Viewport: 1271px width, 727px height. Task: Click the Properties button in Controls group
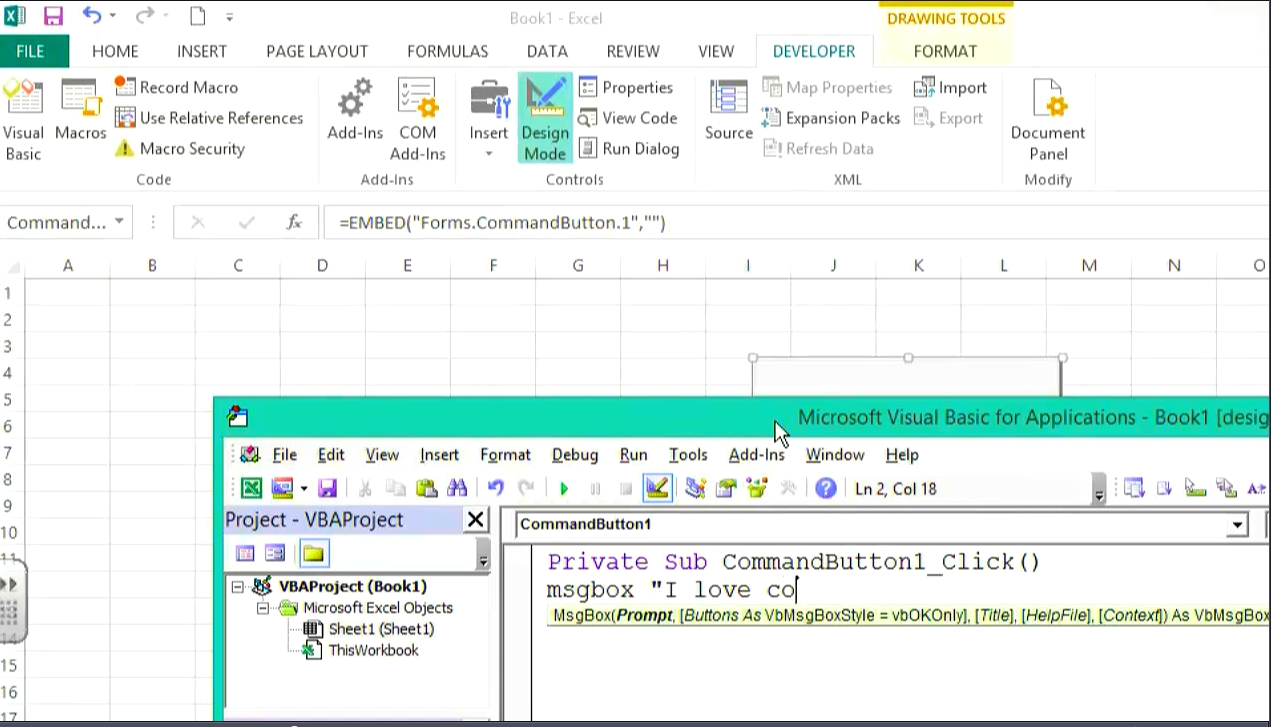[626, 87]
